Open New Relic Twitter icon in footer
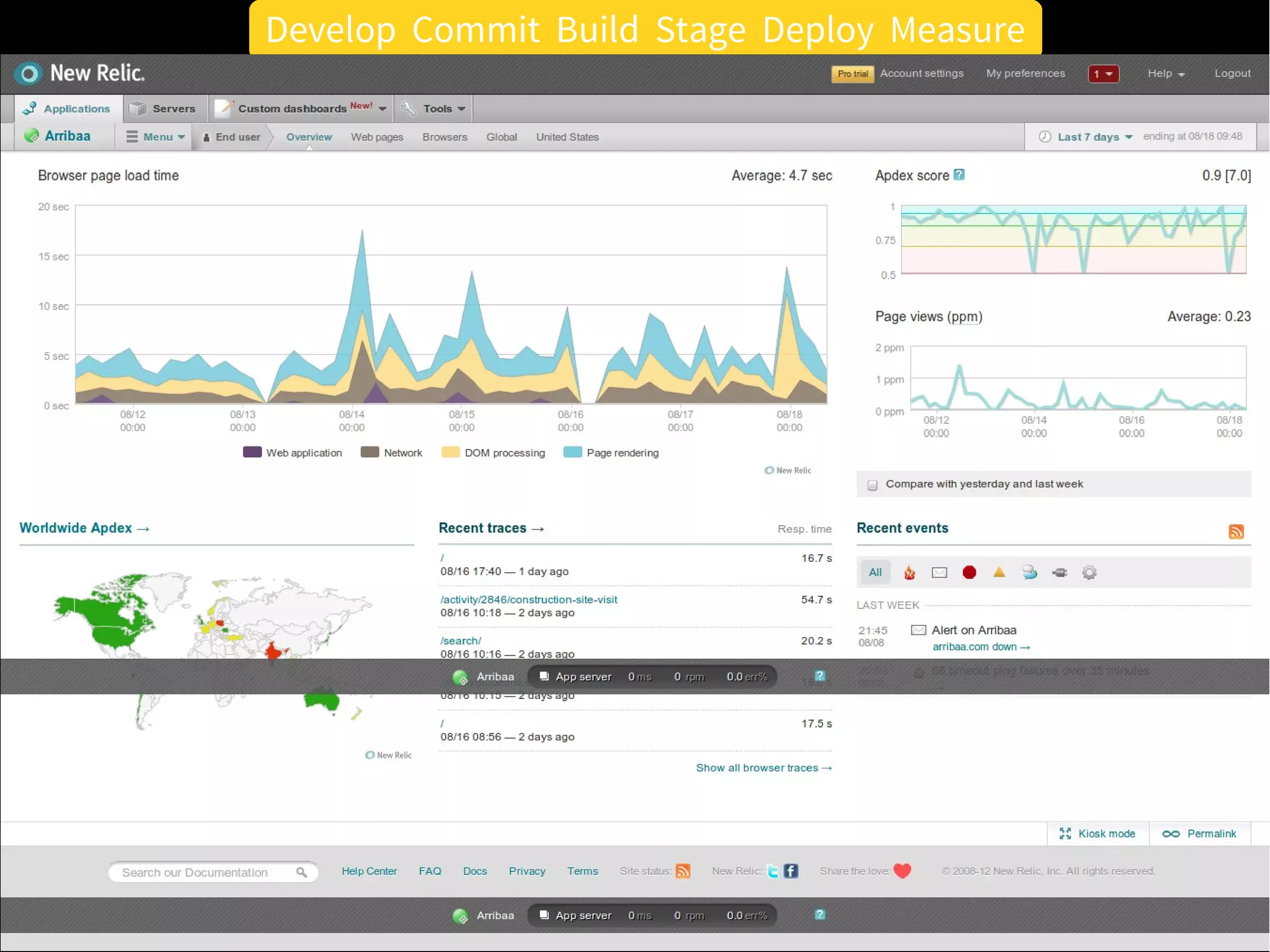 coord(773,871)
